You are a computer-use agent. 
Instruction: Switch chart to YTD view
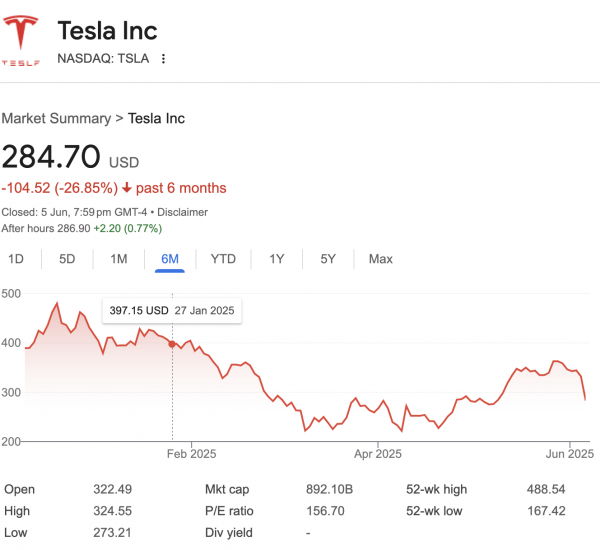(223, 259)
